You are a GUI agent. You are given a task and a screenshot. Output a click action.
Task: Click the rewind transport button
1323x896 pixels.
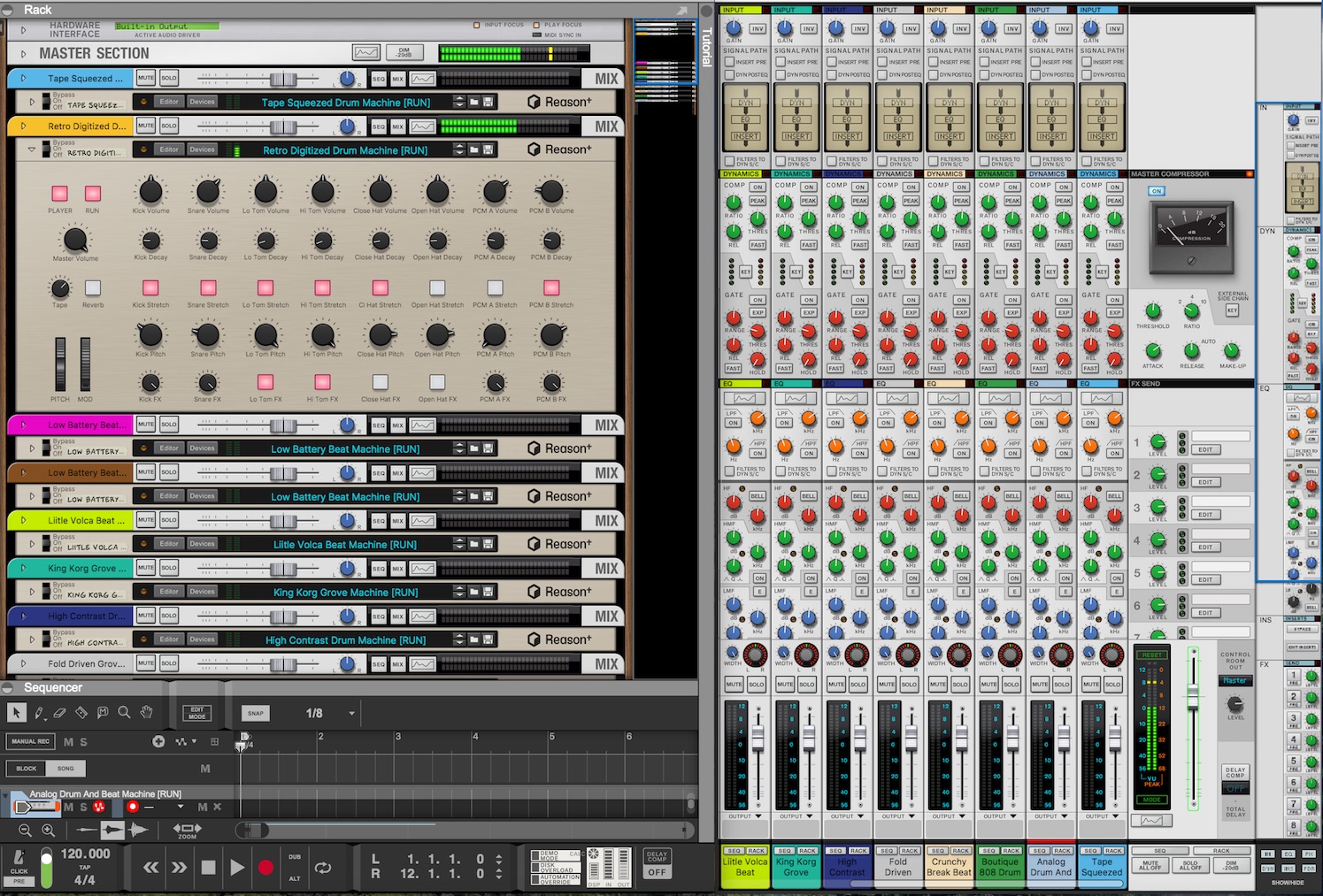[151, 868]
